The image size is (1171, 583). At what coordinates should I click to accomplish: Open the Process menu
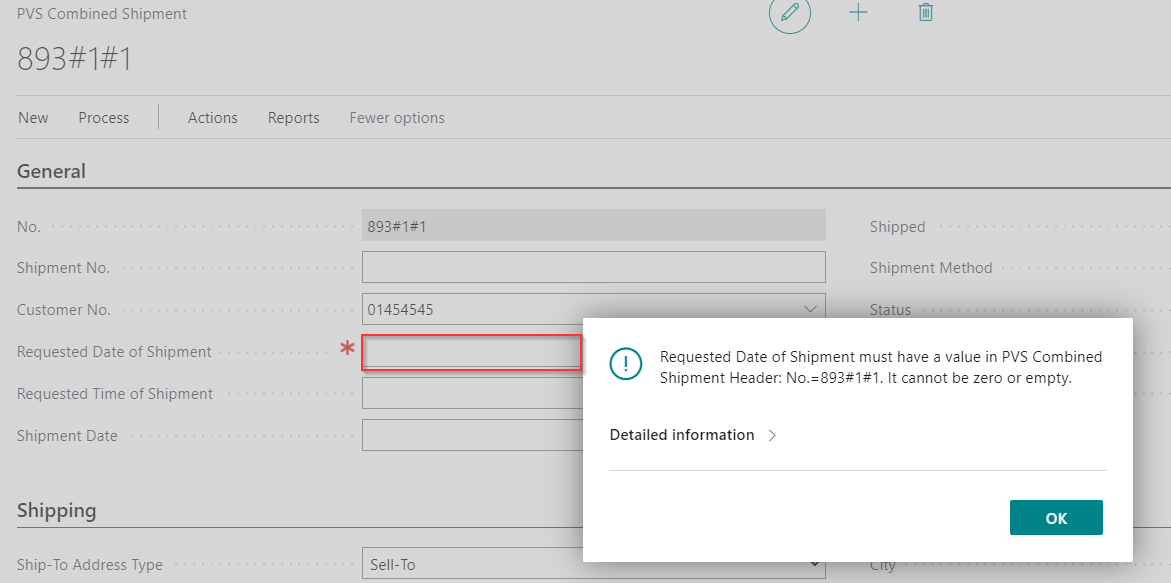point(104,118)
